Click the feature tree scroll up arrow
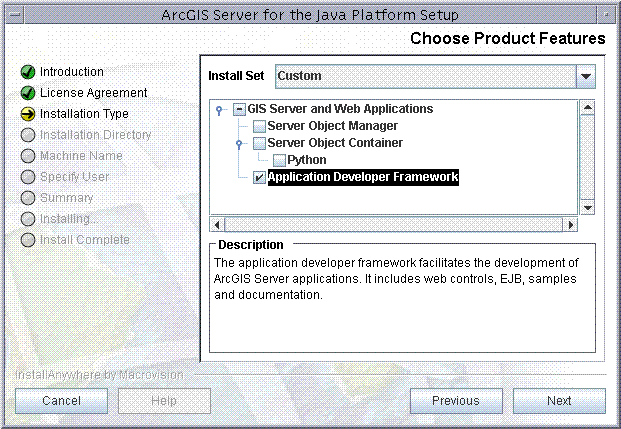Screen dimensions: 621x429 click(587, 107)
